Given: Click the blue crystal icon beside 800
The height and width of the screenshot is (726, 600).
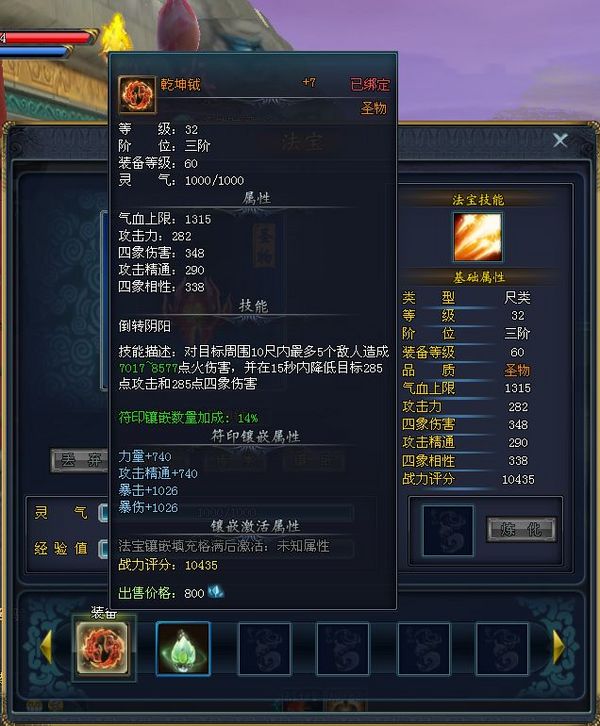Looking at the screenshot, I should (216, 591).
